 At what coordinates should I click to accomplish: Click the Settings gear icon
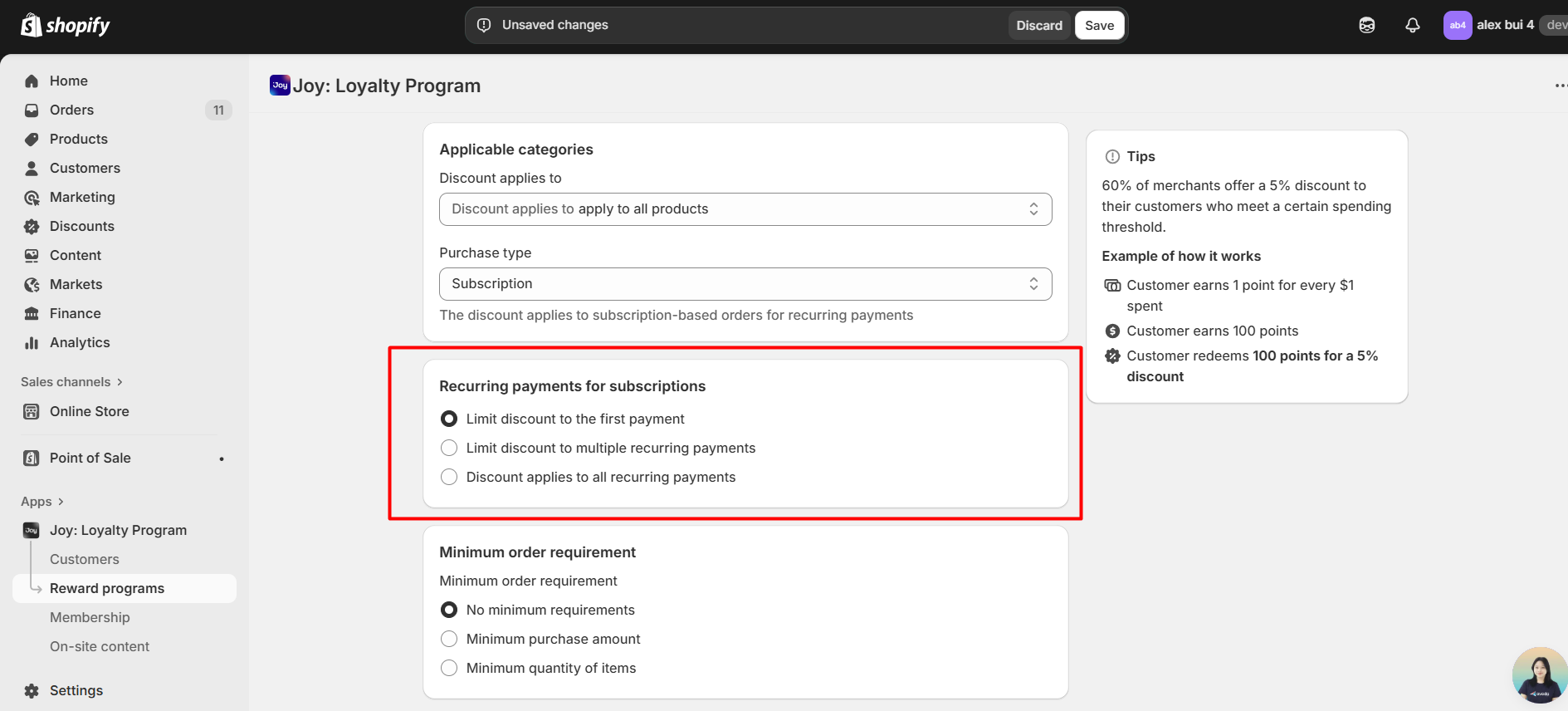click(32, 691)
